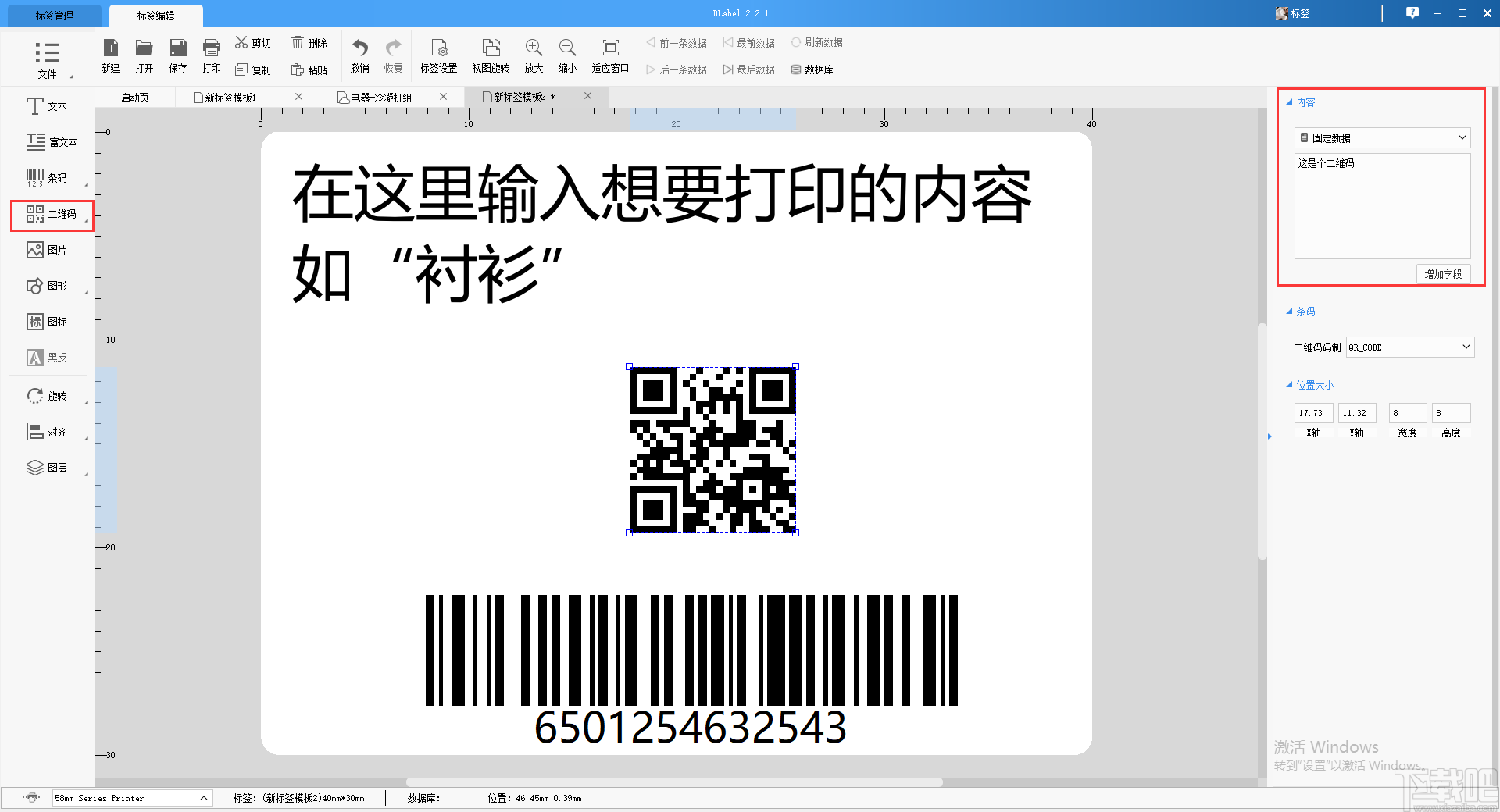Click the 撤销 undo icon
Viewport: 1500px width, 812px height.
pos(359,55)
